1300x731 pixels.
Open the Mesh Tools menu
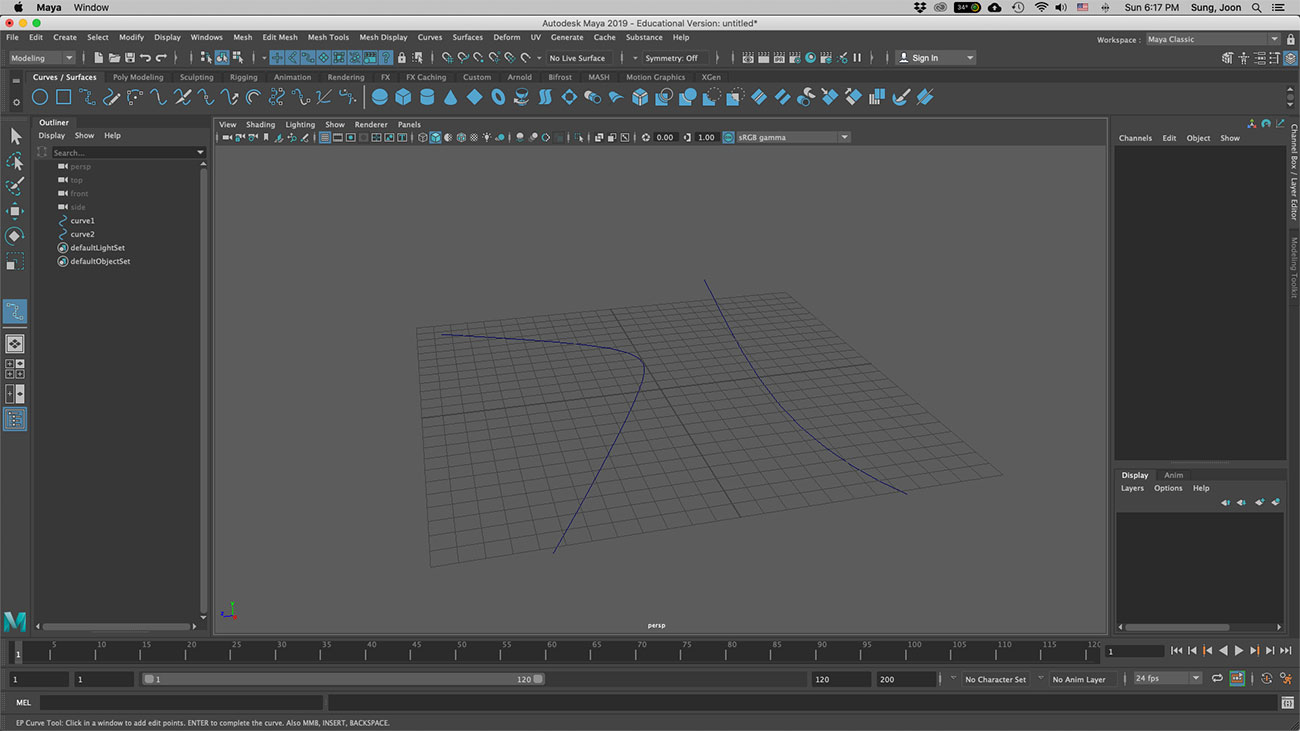click(328, 37)
